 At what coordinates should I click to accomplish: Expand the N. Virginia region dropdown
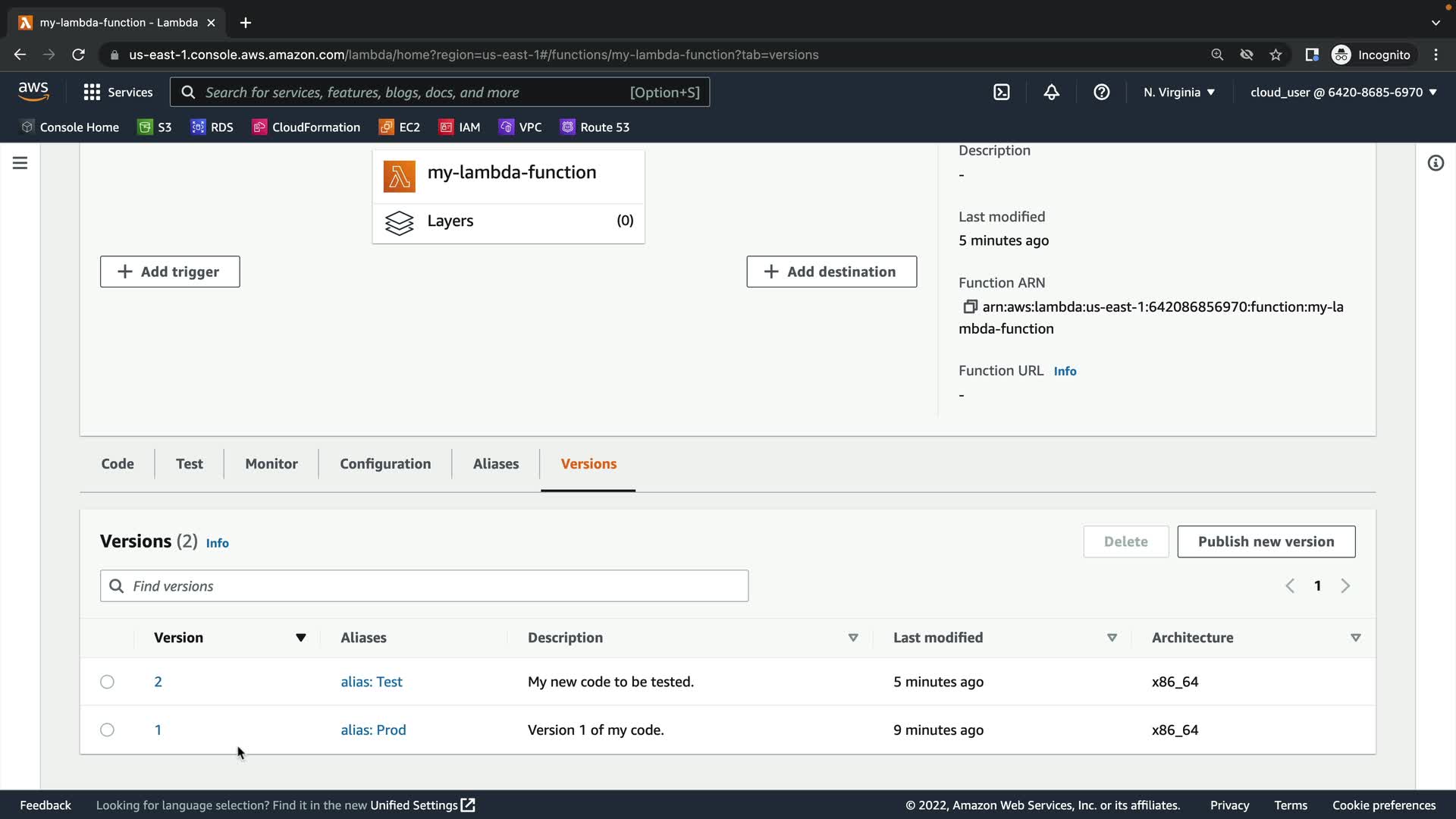(1178, 93)
